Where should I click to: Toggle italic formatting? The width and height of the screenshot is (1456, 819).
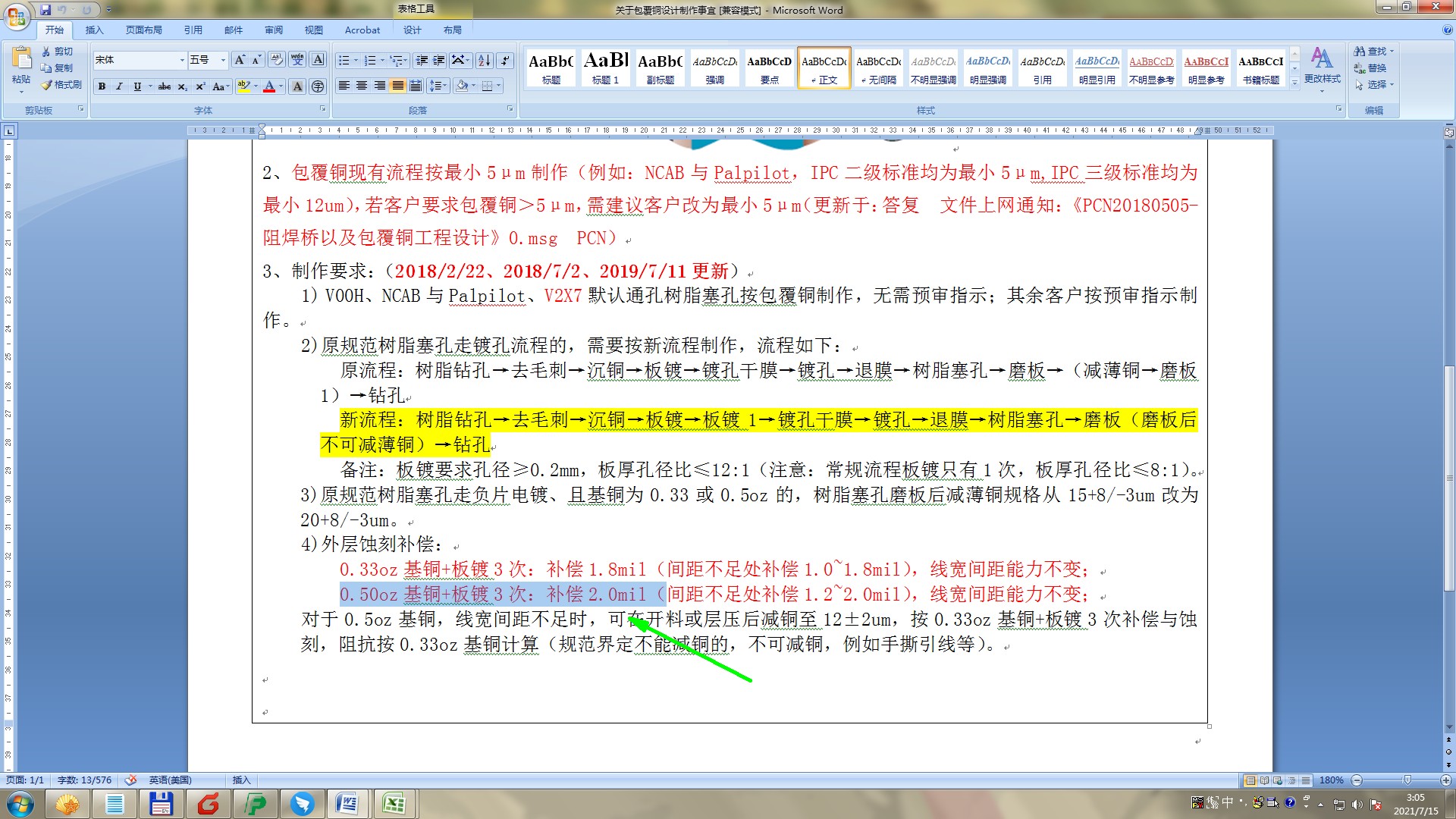click(119, 86)
